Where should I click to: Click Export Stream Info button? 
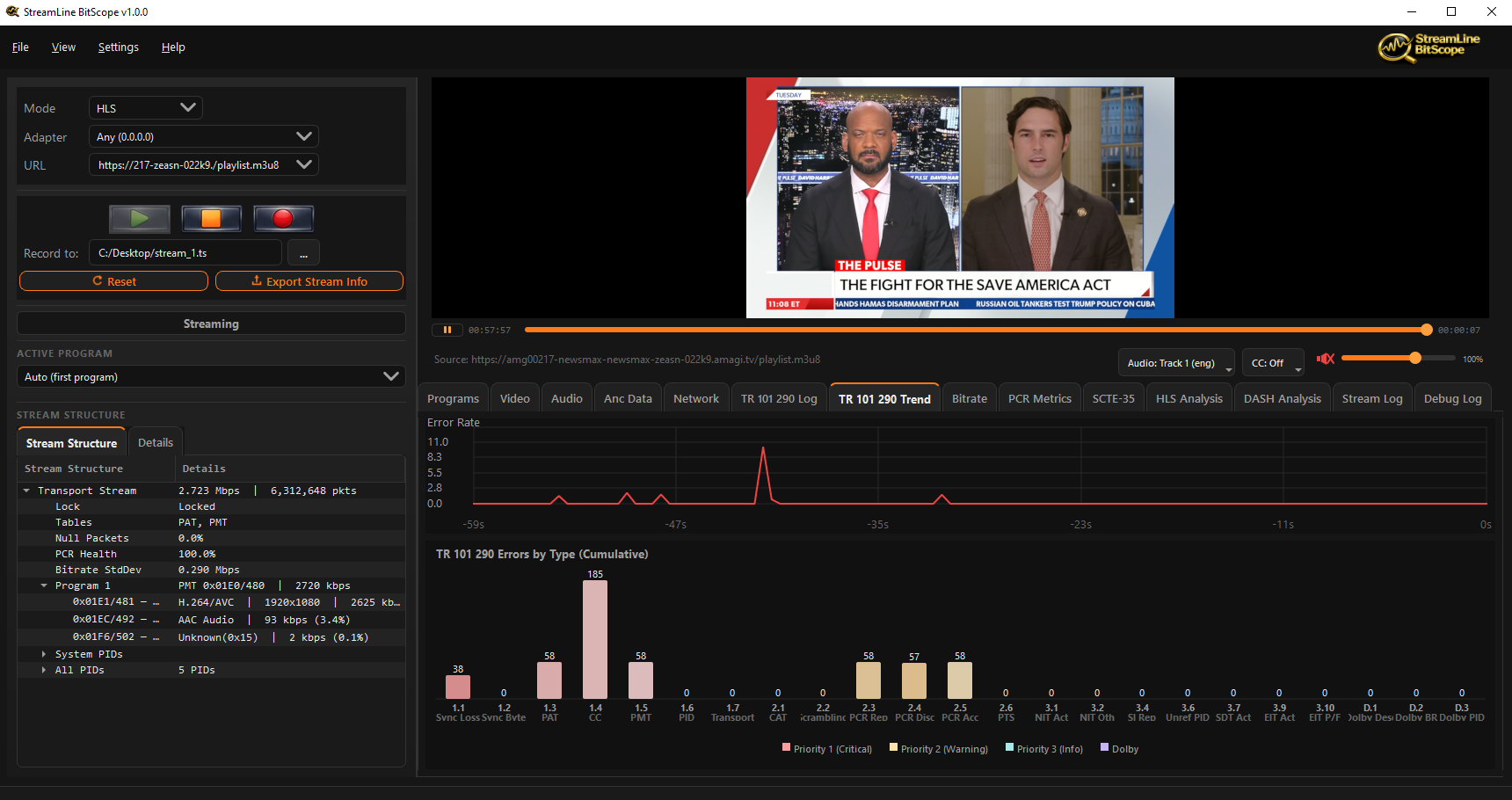click(309, 281)
